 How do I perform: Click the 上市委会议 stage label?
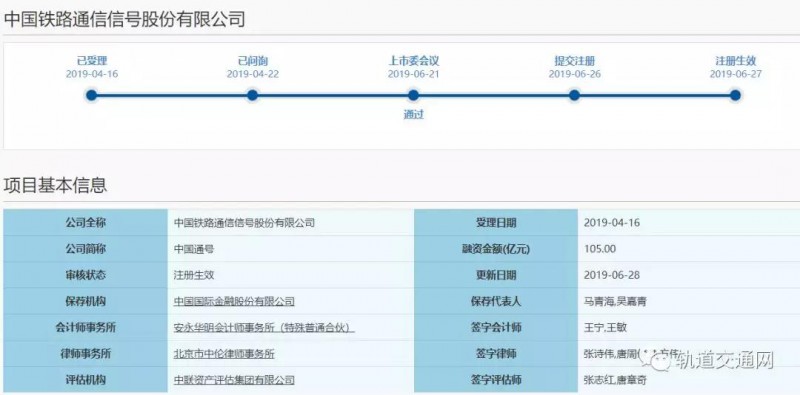[x=414, y=61]
